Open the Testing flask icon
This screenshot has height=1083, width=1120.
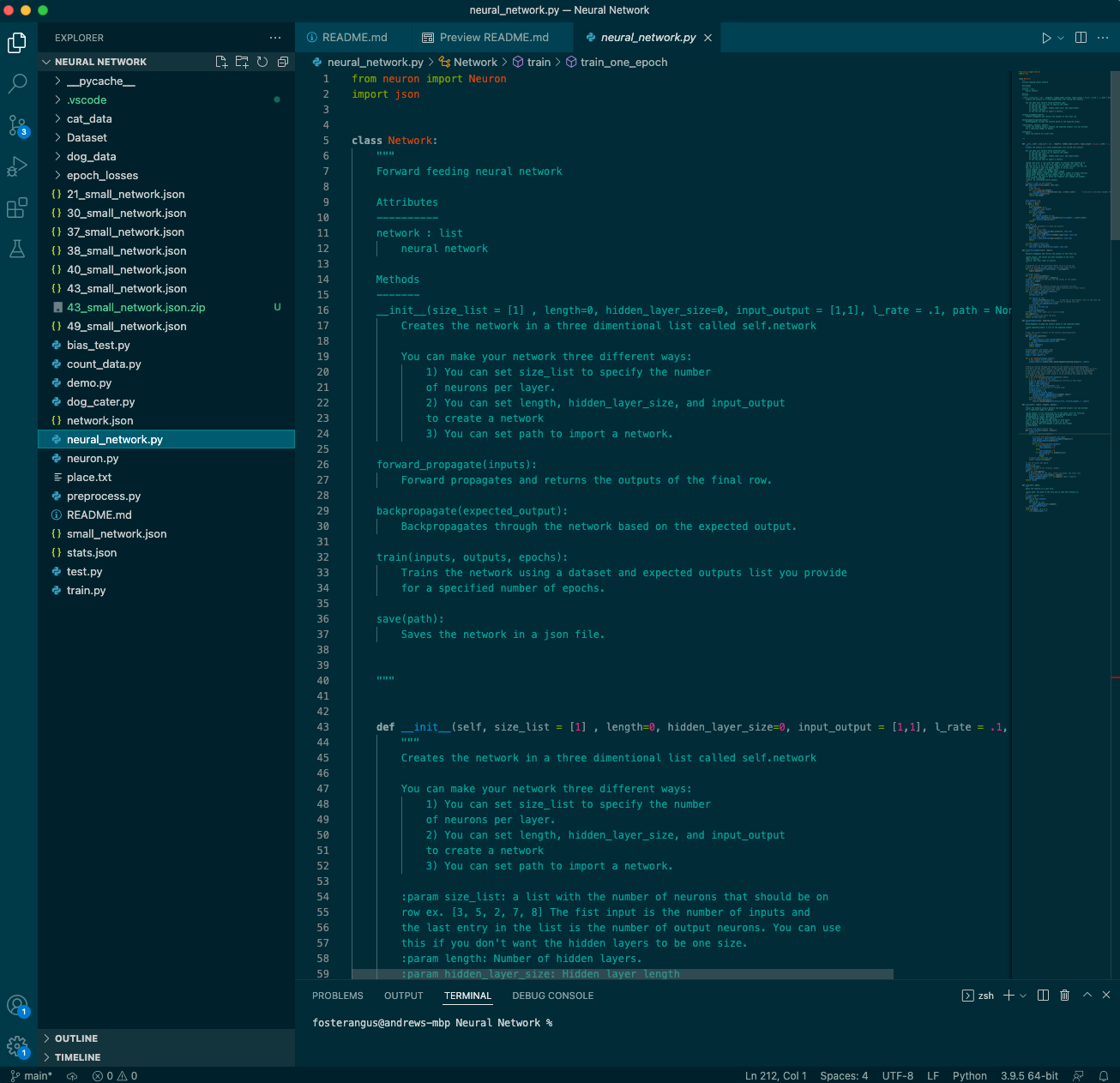[x=17, y=249]
